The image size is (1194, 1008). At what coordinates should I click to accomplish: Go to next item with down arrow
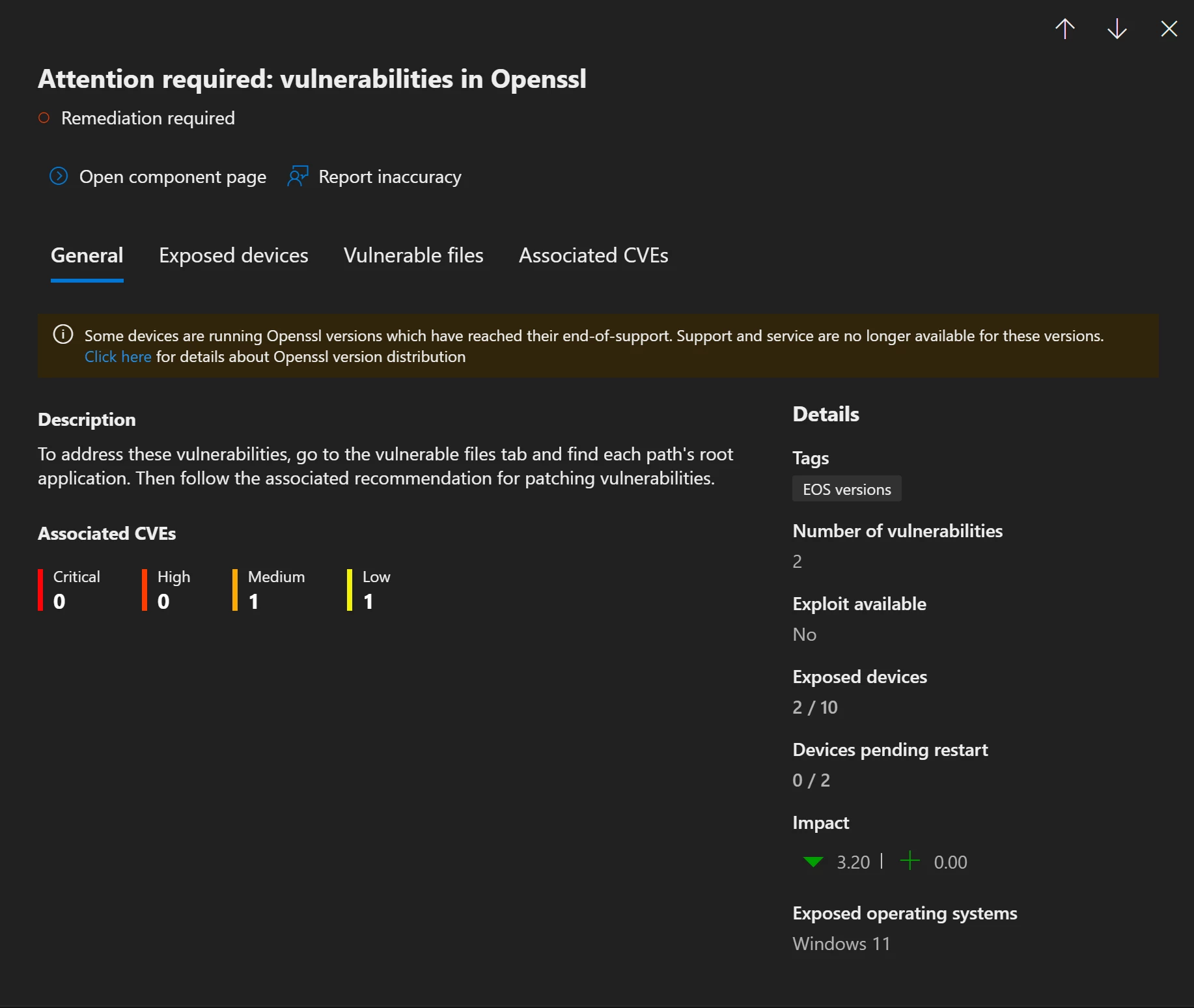click(1117, 29)
